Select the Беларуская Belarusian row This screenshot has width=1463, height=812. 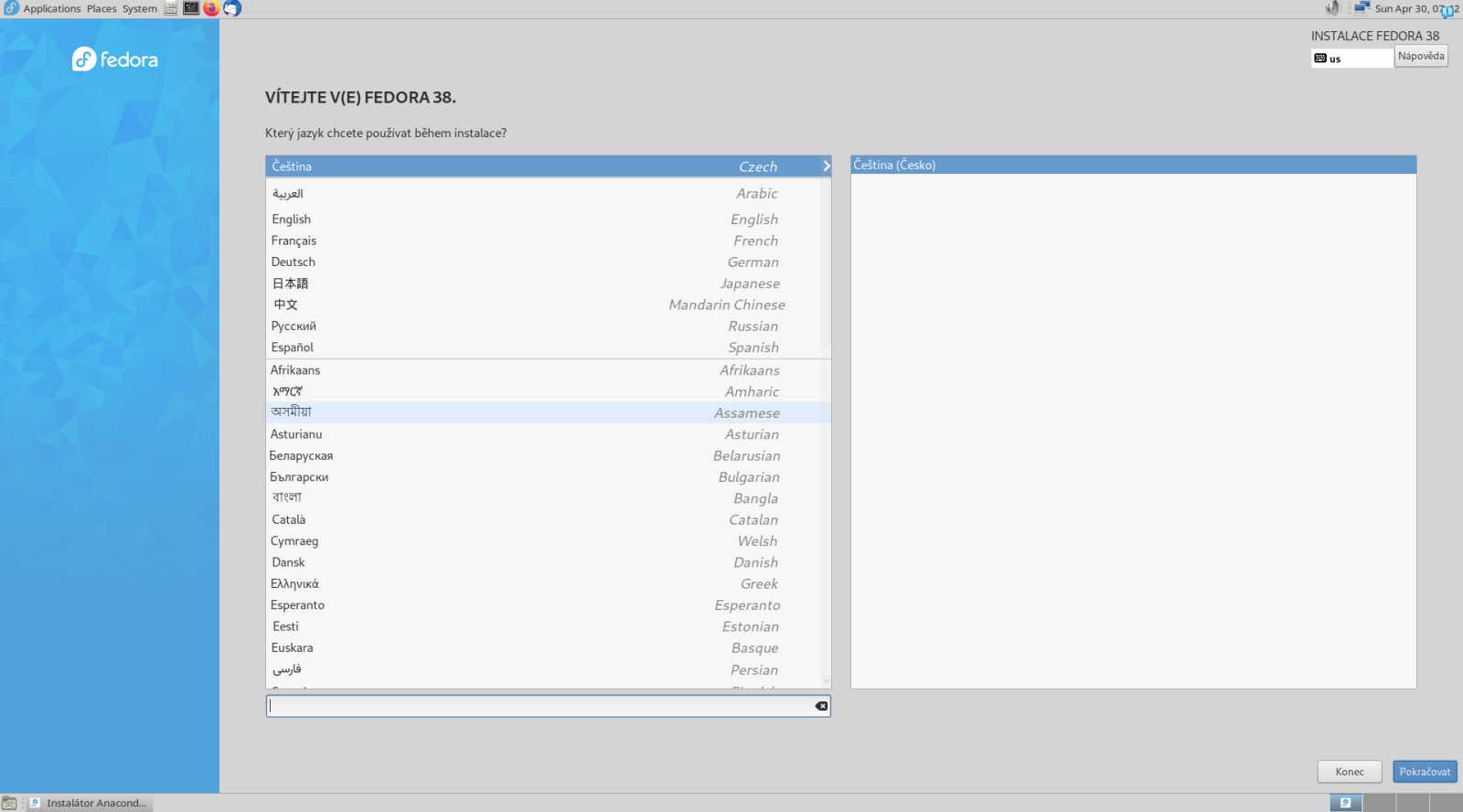(x=548, y=455)
